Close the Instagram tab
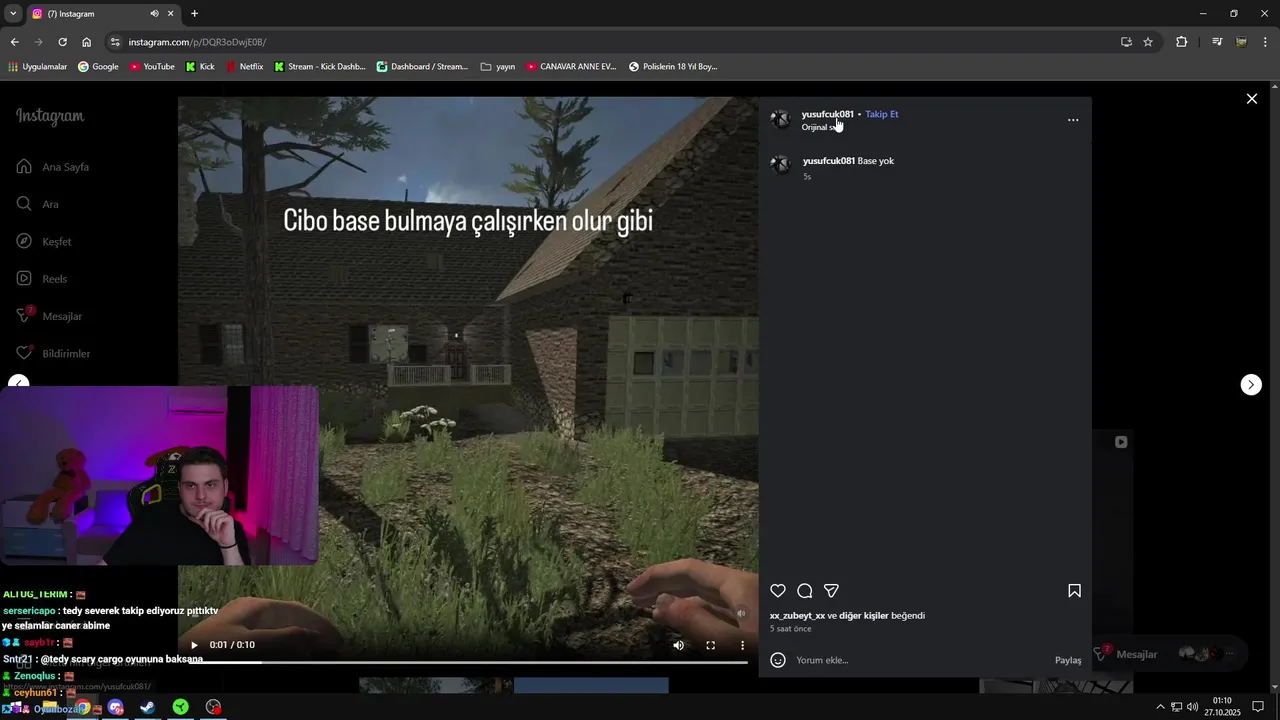Viewport: 1280px width, 720px height. (x=170, y=14)
